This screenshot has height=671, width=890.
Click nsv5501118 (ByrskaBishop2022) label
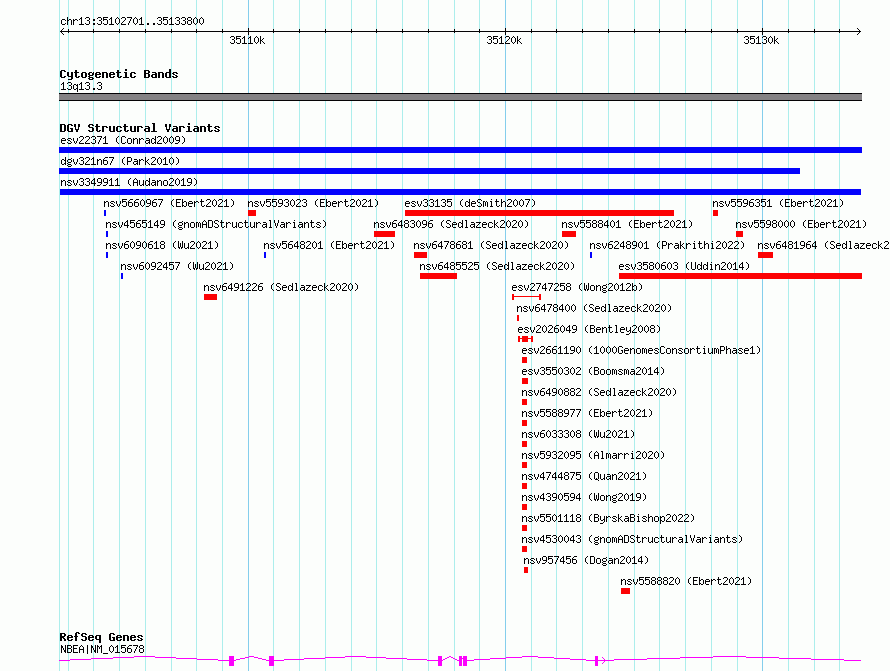pyautogui.click(x=608, y=518)
